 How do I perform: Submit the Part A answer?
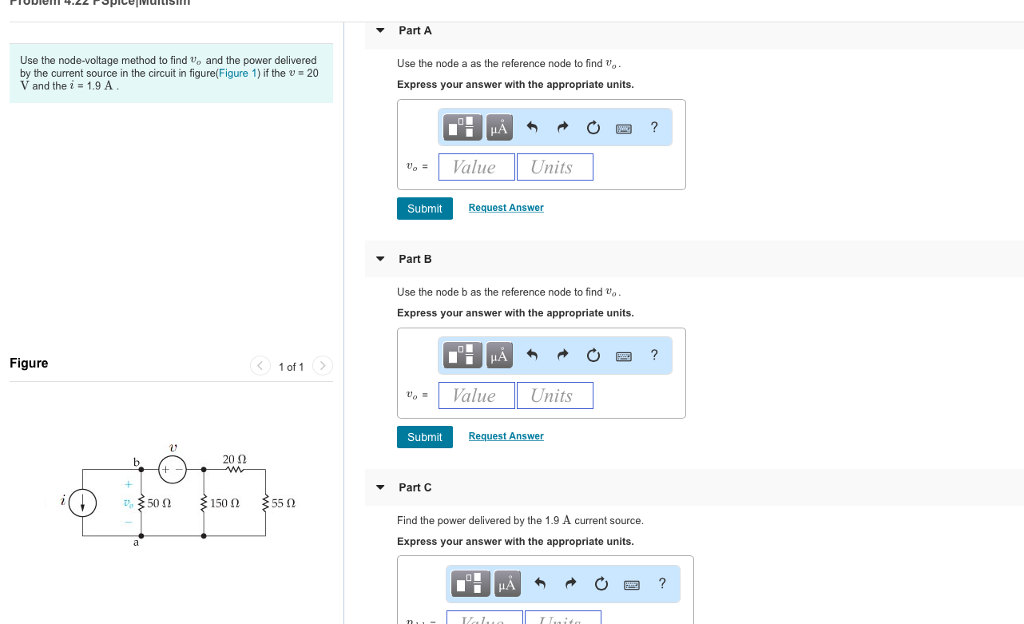coord(424,208)
